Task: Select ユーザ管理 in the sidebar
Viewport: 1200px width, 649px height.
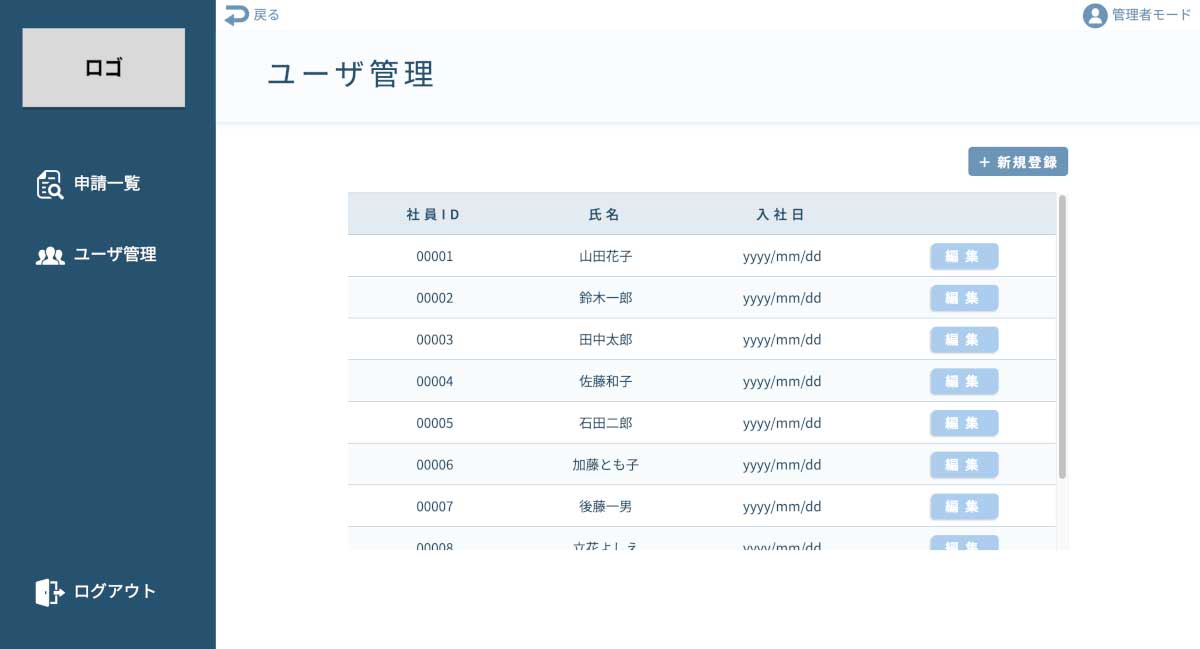Action: pos(115,255)
